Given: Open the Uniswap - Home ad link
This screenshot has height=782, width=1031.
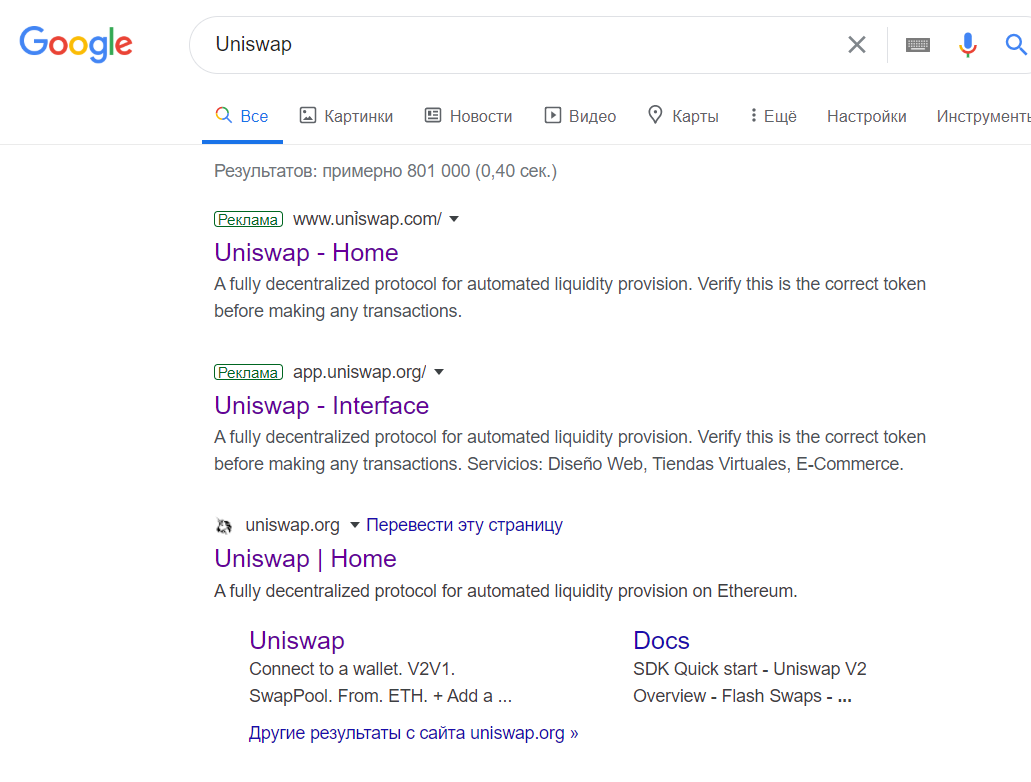Looking at the screenshot, I should pos(306,253).
